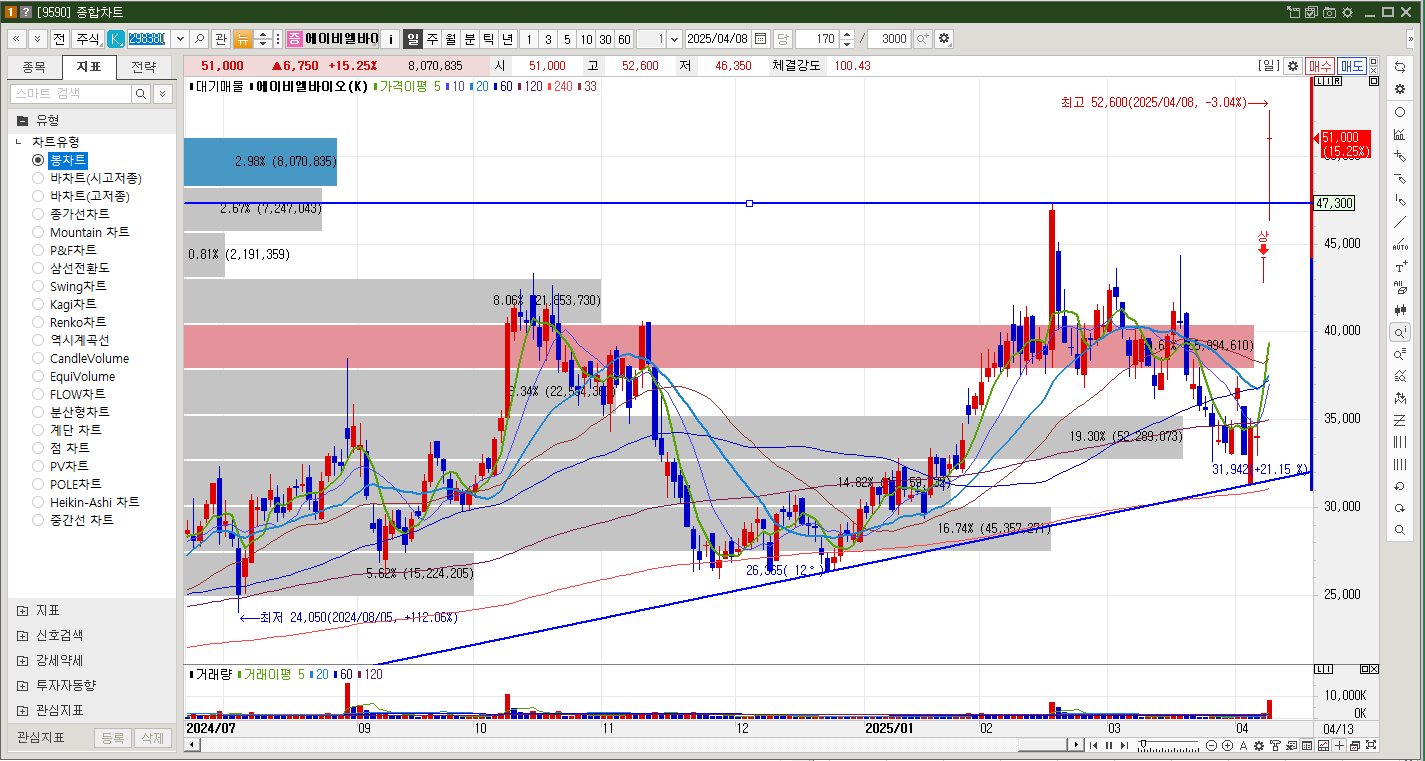Screen dimensions: 1425x761
Task: Click the stock code search magnifier icon
Action: click(x=199, y=39)
